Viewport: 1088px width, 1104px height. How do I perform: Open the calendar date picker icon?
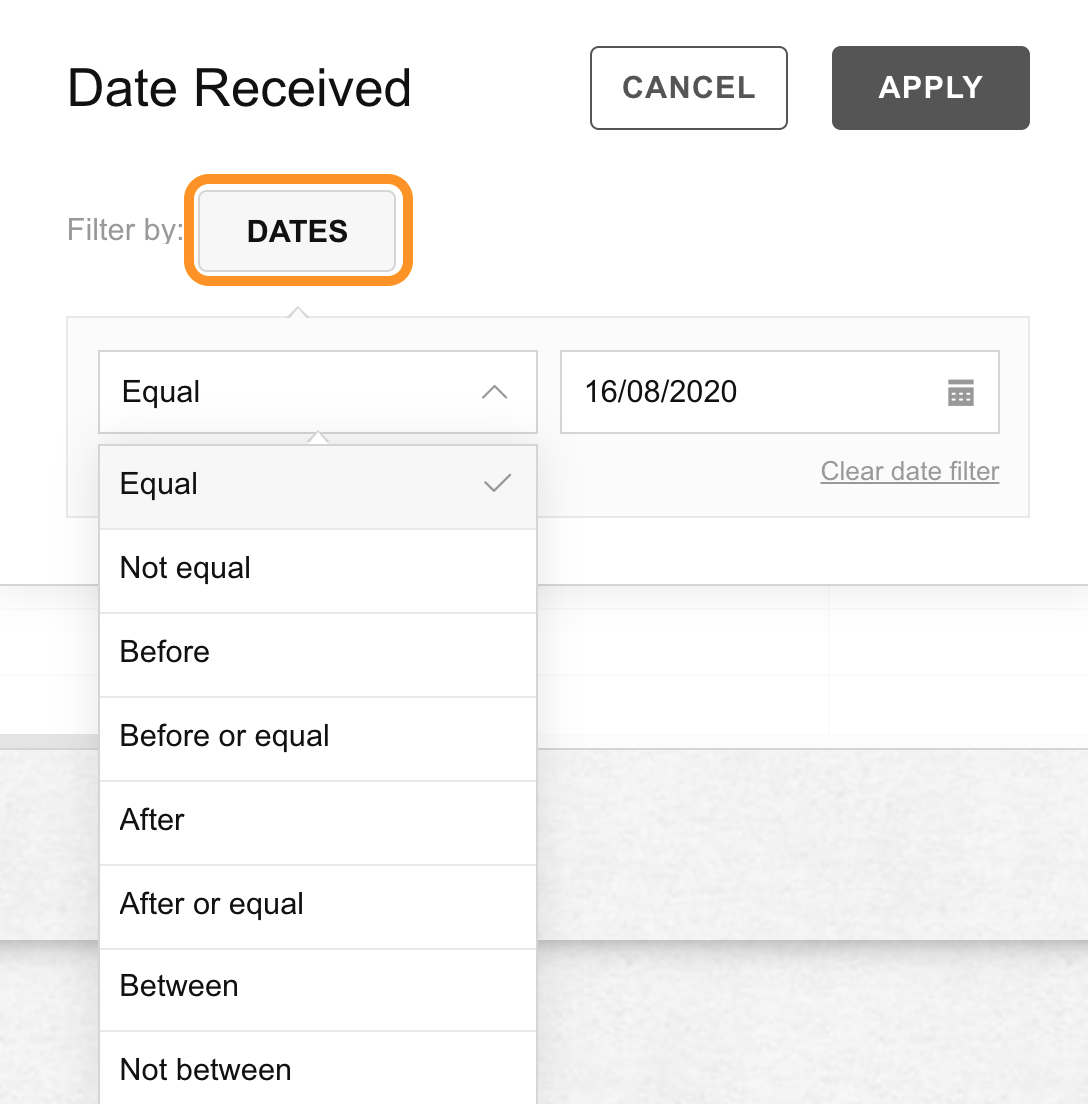point(961,392)
